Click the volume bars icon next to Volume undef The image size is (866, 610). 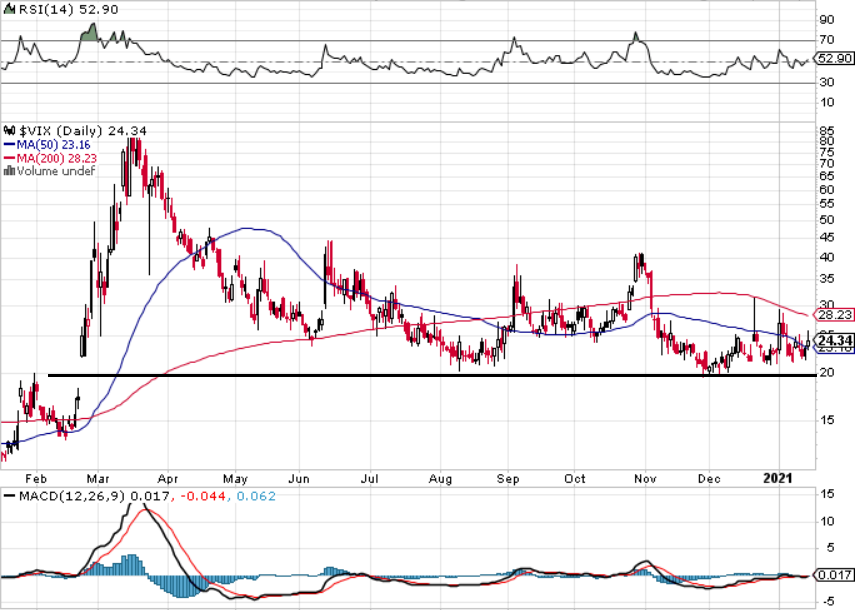pyautogui.click(x=10, y=171)
